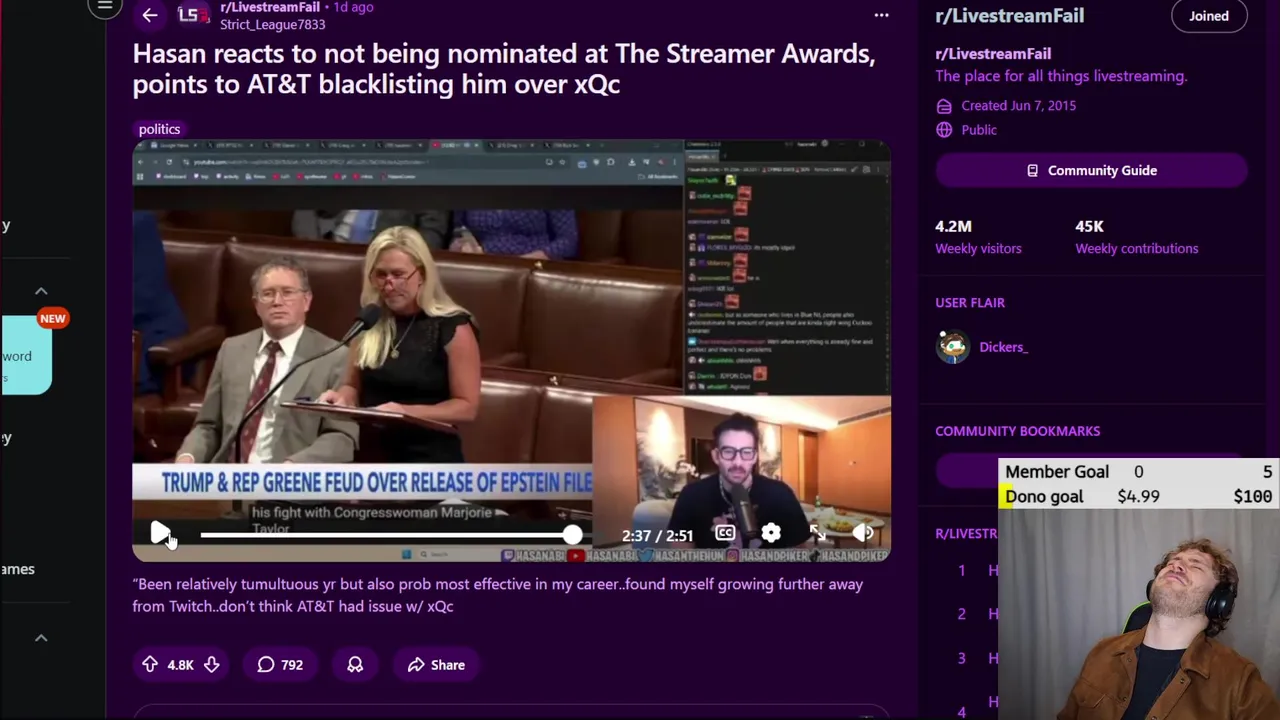Screen dimensions: 1280x720
Task: Click the USER FLAIR heading
Action: (970, 302)
